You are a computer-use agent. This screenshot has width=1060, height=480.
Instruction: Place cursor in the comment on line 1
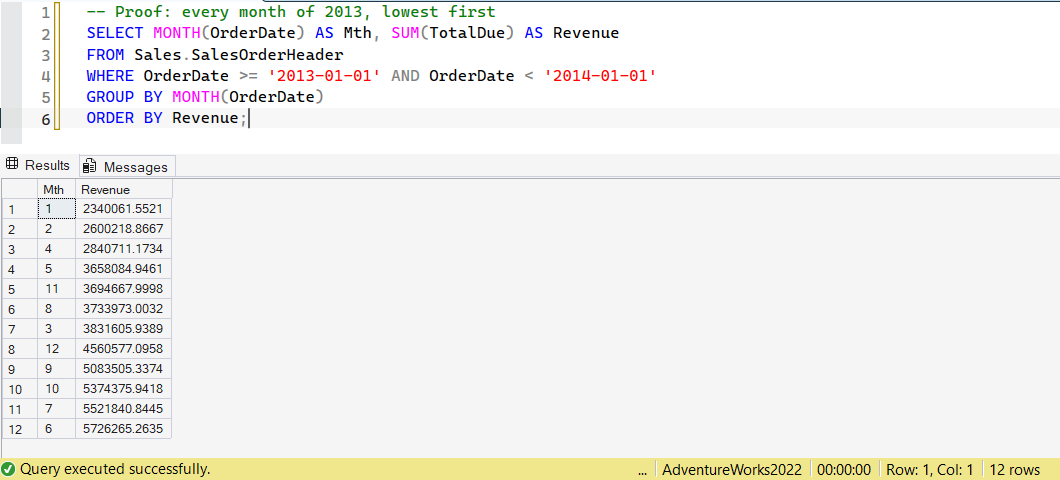pyautogui.click(x=291, y=12)
